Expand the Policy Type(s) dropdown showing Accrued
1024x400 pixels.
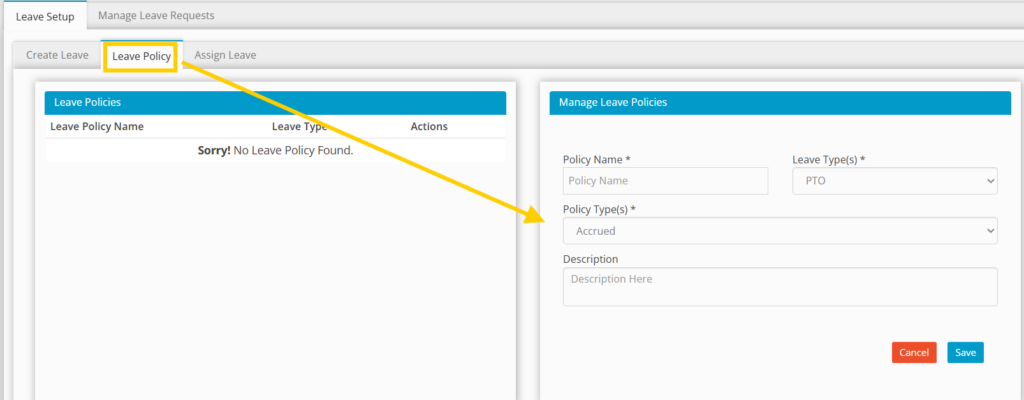tap(780, 231)
